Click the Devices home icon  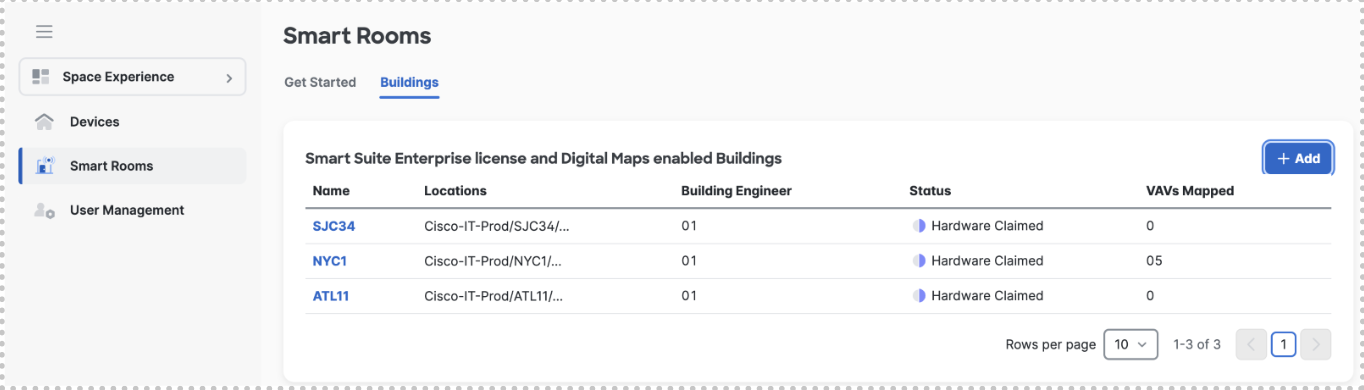point(44,122)
